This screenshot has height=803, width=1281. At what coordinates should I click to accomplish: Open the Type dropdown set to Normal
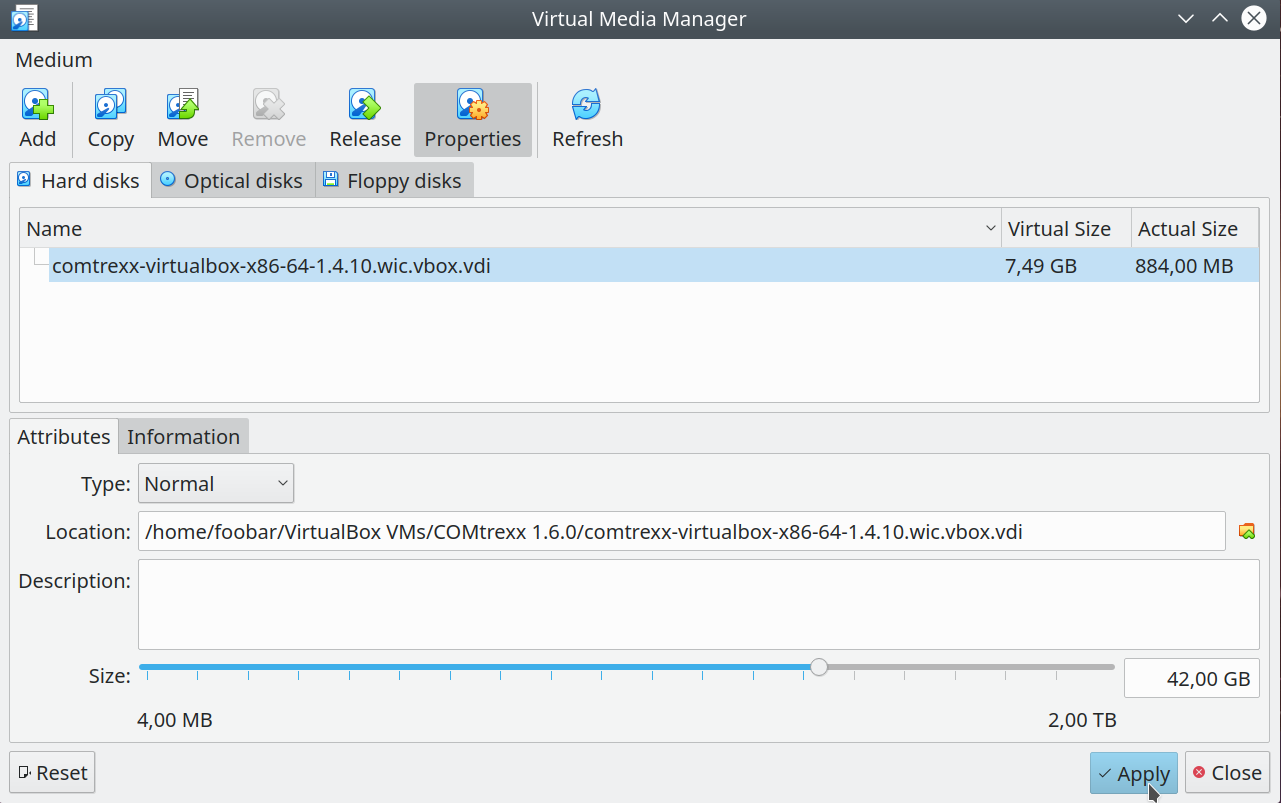click(x=216, y=484)
